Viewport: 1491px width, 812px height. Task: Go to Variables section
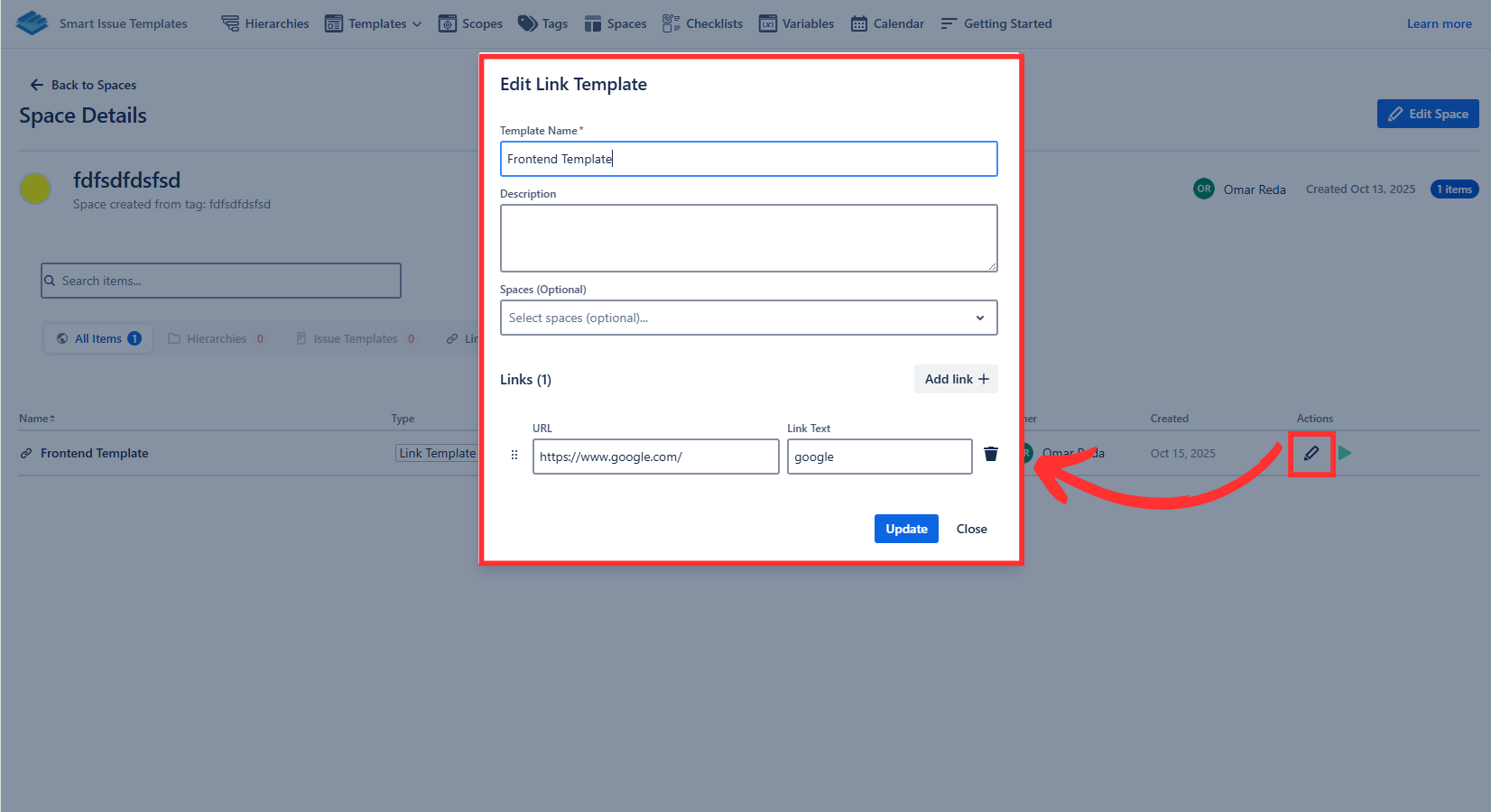796,23
